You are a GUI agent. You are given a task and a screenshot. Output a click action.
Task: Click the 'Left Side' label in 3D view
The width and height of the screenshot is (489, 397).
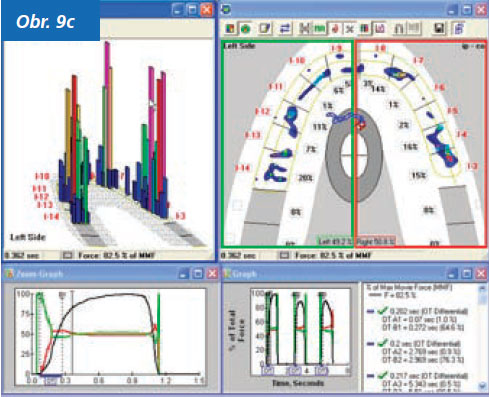tap(28, 237)
